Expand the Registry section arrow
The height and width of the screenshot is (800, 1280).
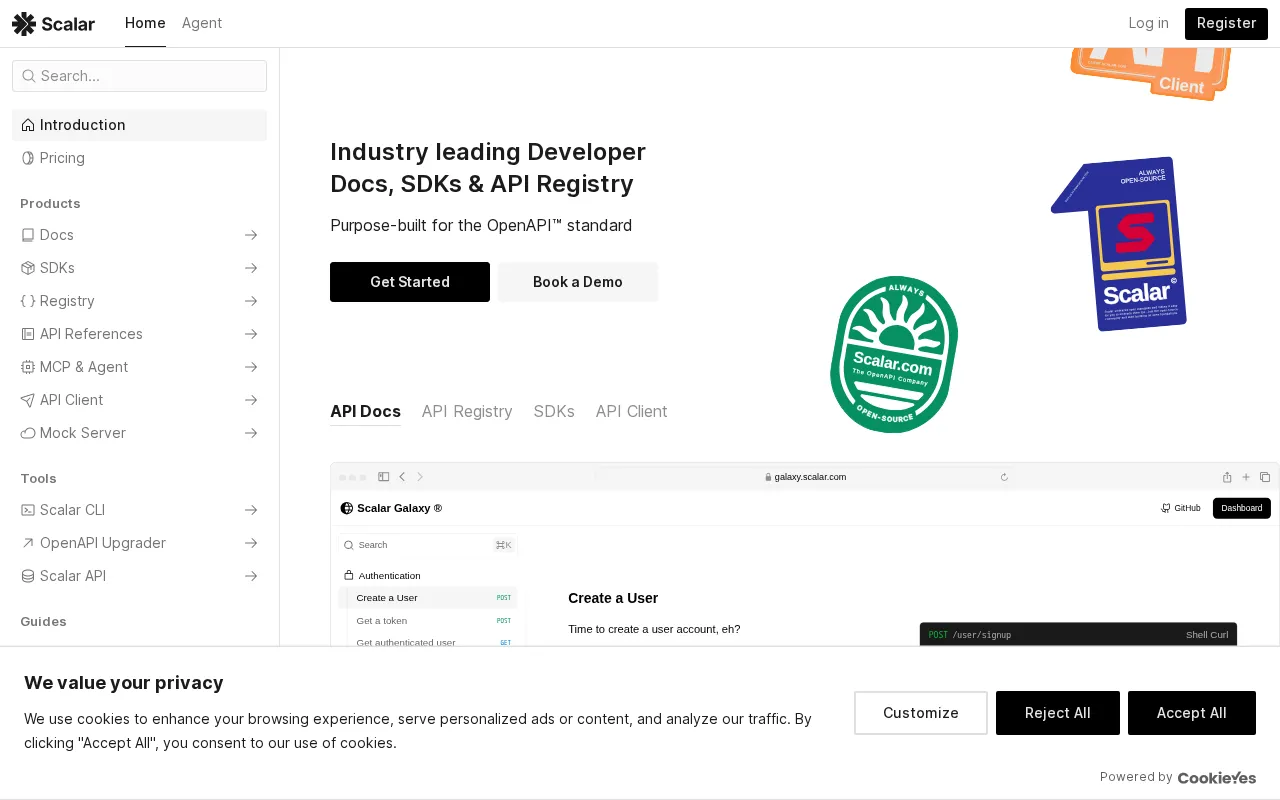251,301
